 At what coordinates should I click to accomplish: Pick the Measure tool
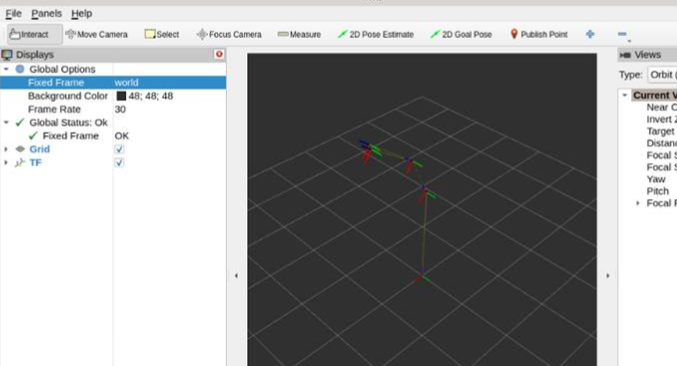299,34
